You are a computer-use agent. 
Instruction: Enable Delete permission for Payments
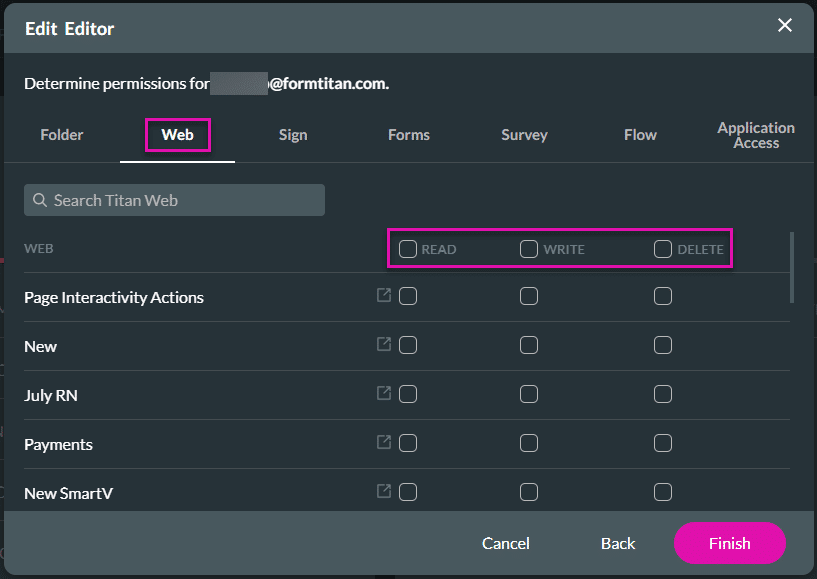tap(663, 443)
